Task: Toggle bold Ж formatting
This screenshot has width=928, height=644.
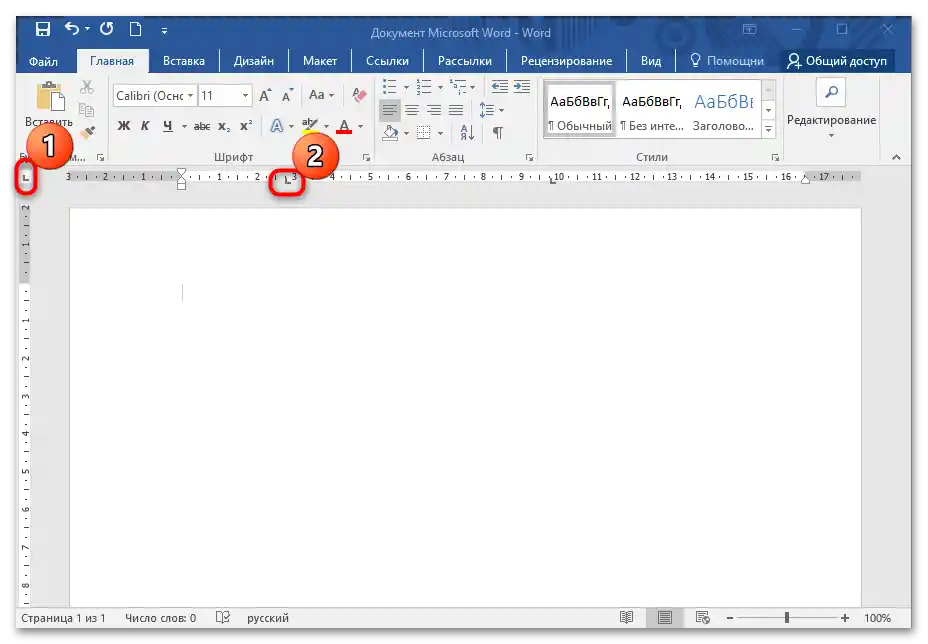Action: point(124,125)
